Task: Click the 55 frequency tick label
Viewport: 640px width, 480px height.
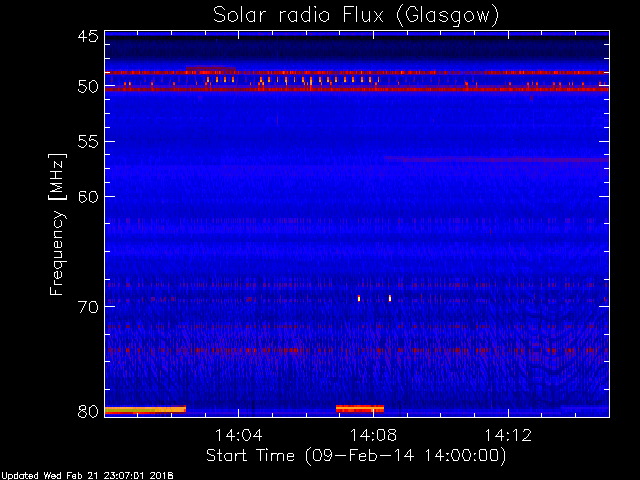Action: point(88,142)
